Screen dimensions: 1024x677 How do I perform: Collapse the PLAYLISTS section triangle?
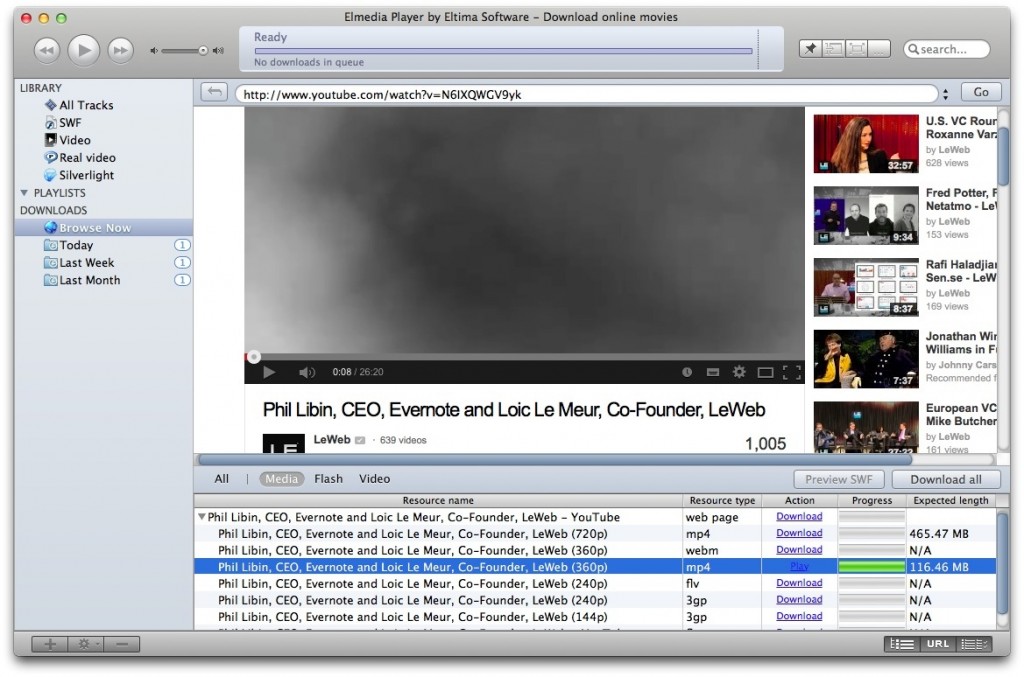click(24, 193)
